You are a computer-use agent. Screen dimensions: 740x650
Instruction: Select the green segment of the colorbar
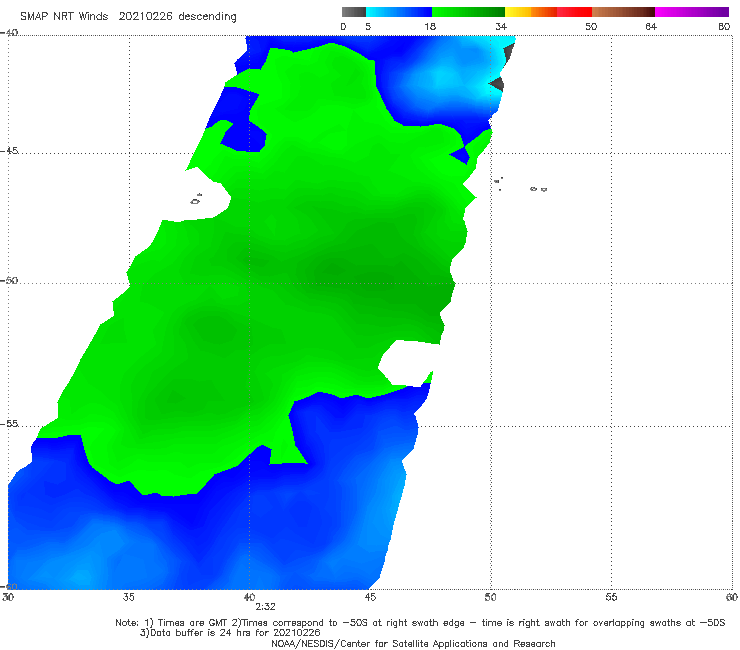click(x=468, y=12)
